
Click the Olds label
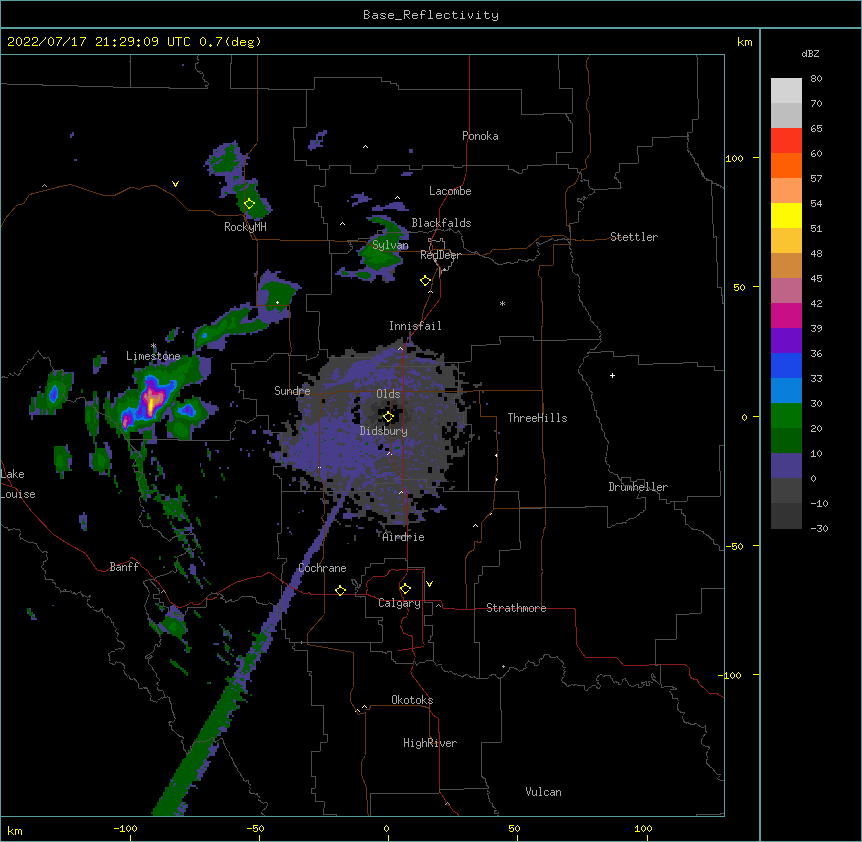point(388,394)
